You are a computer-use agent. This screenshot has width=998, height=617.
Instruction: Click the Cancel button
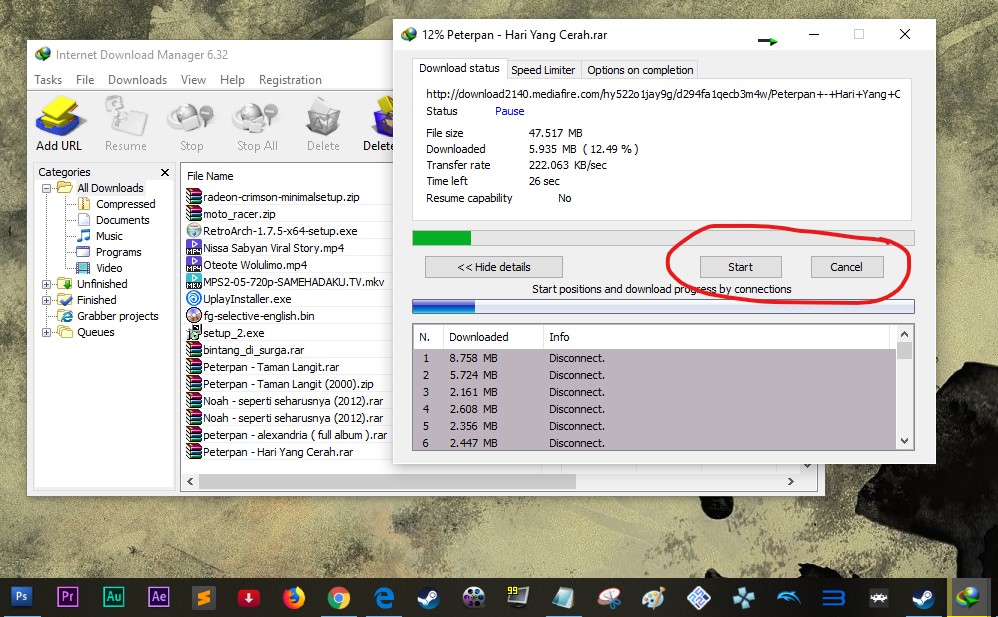point(847,267)
